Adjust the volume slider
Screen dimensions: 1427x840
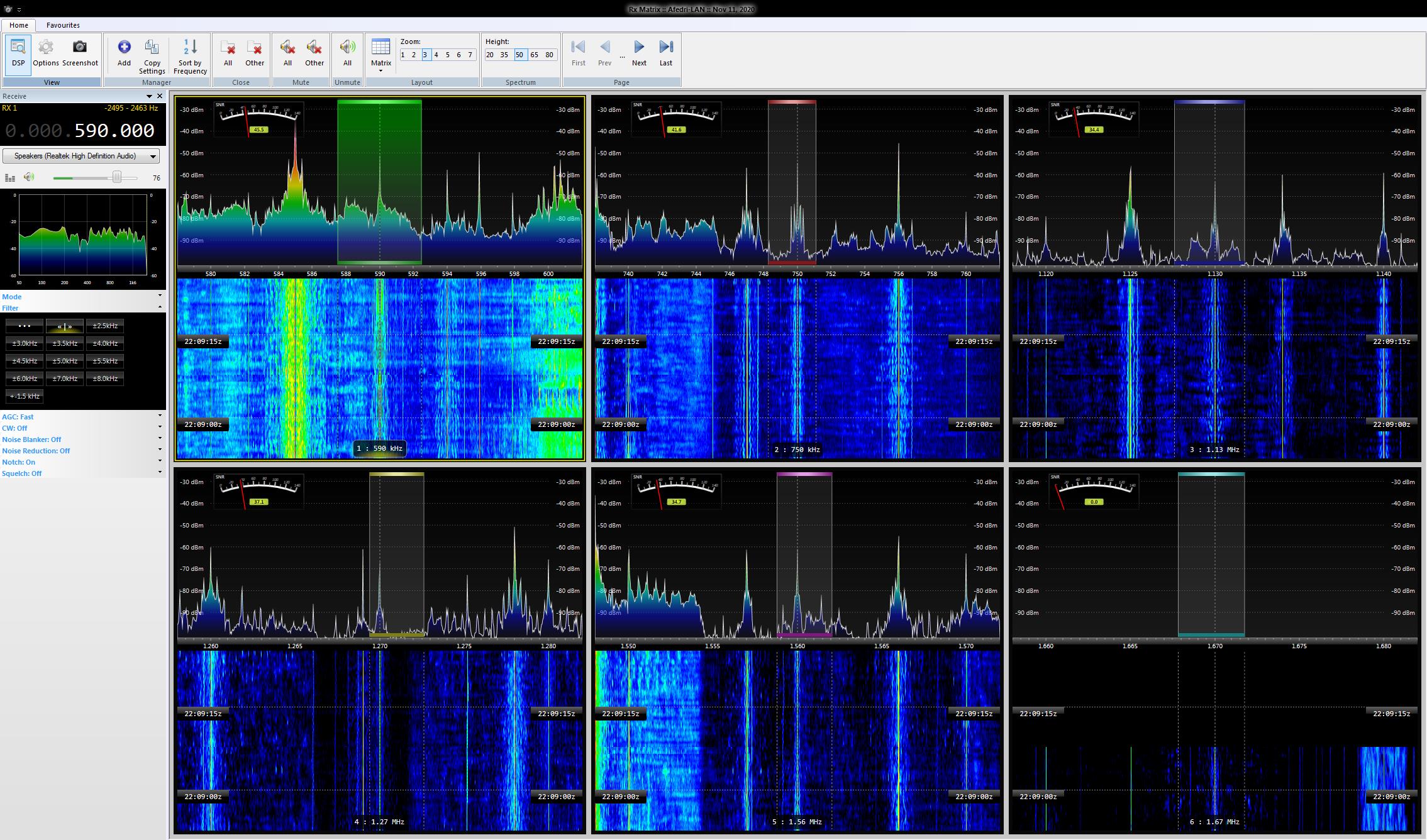click(117, 178)
